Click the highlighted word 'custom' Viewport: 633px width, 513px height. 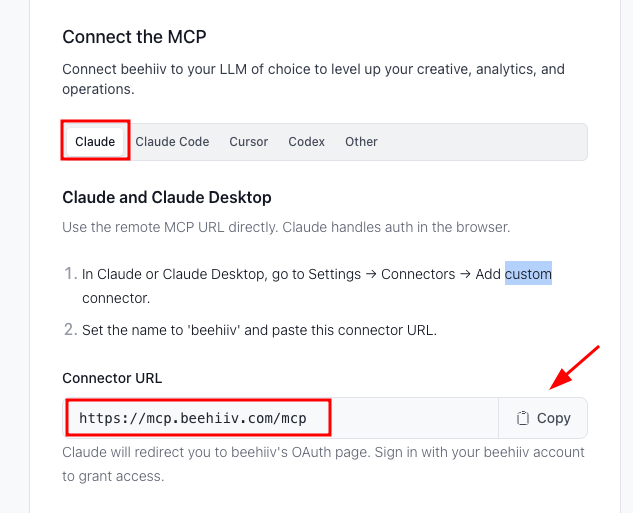click(528, 274)
